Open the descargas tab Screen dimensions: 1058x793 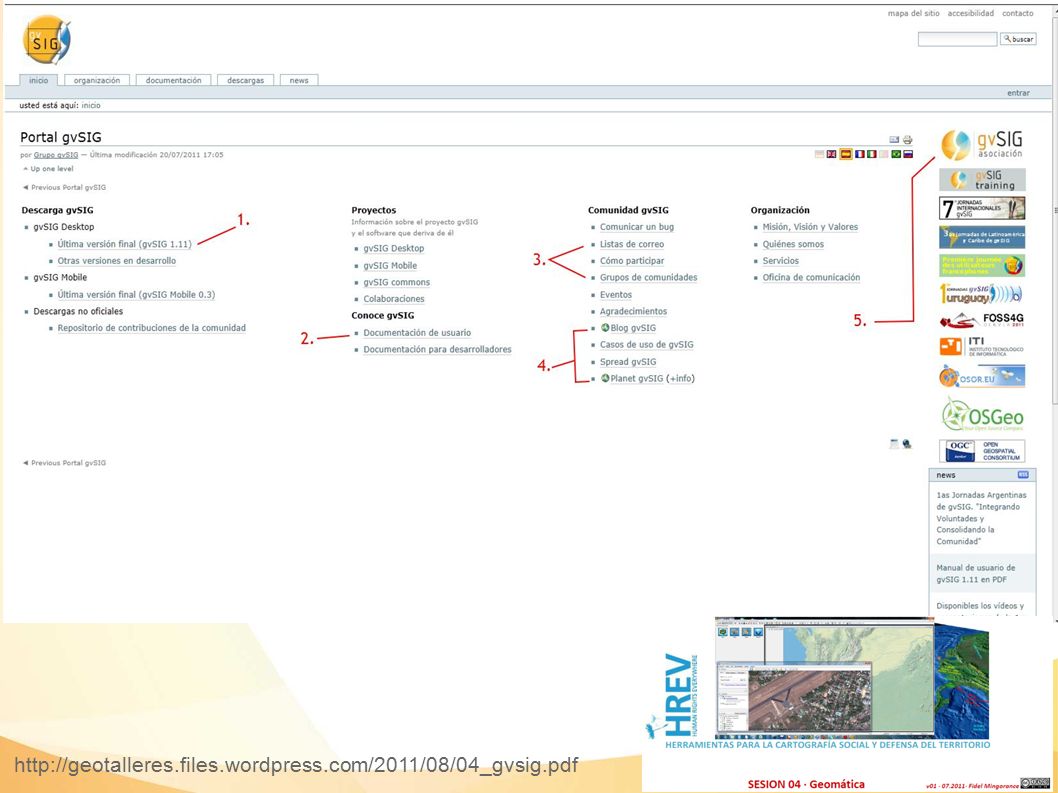[x=246, y=80]
